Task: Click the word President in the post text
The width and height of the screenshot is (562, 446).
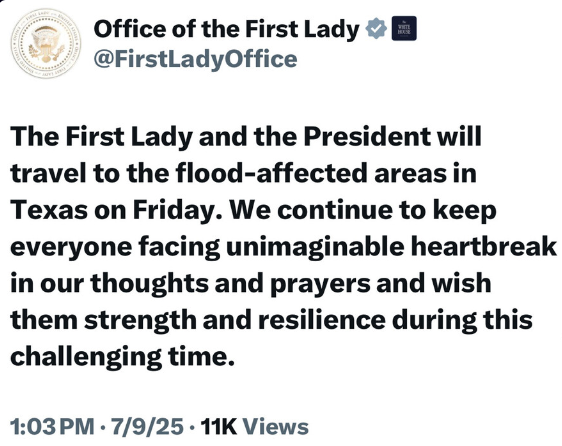Action: pyautogui.click(x=367, y=137)
